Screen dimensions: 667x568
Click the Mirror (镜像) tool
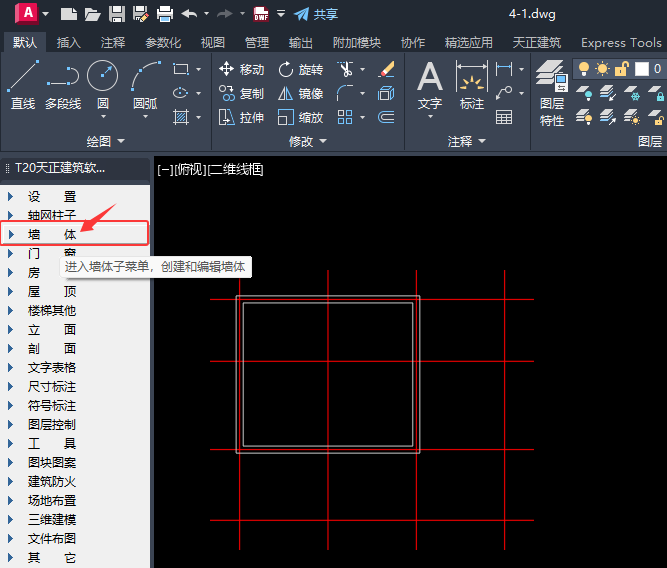pyautogui.click(x=300, y=93)
